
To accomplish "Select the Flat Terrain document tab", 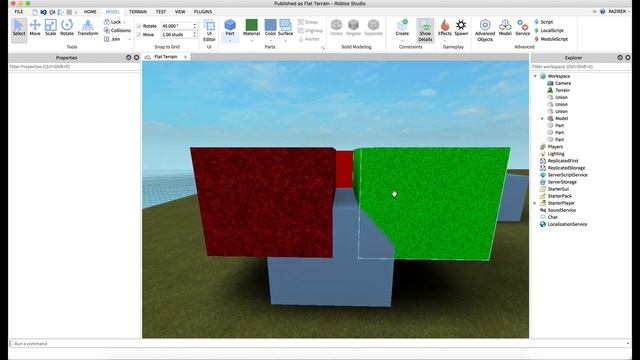I will [165, 57].
